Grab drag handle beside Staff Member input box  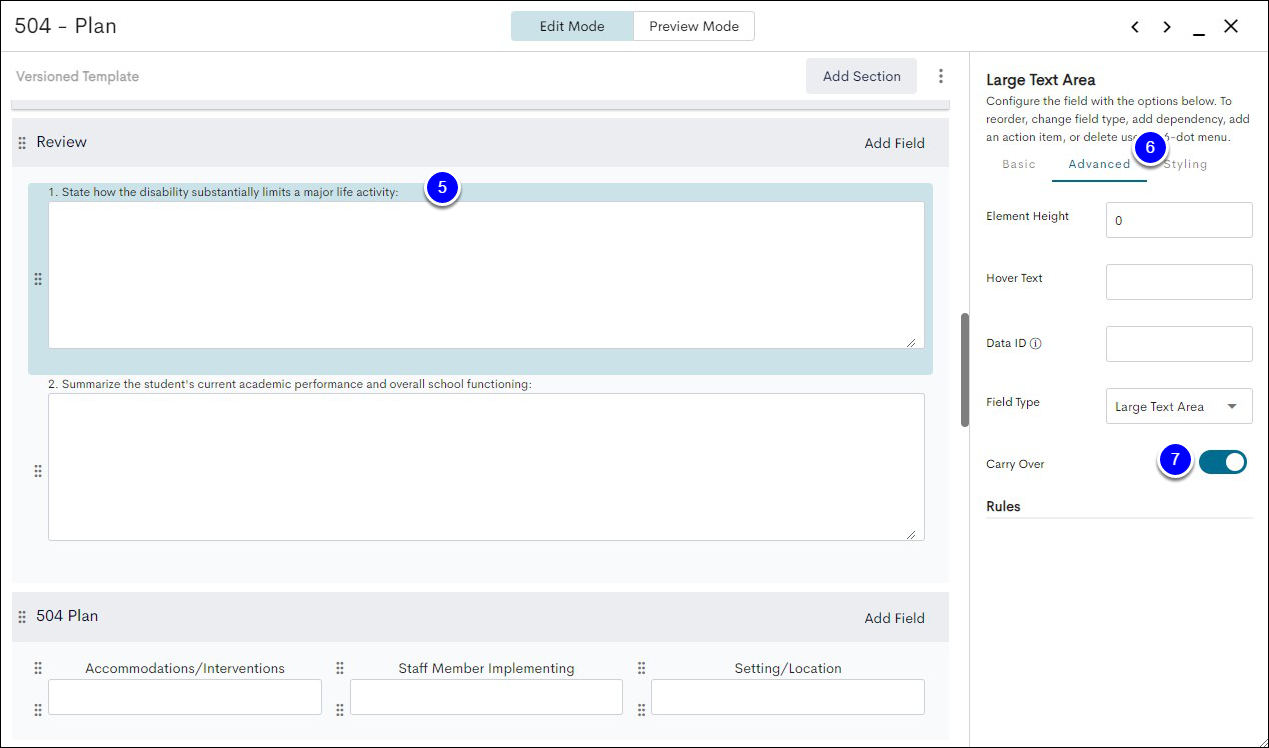[x=340, y=710]
